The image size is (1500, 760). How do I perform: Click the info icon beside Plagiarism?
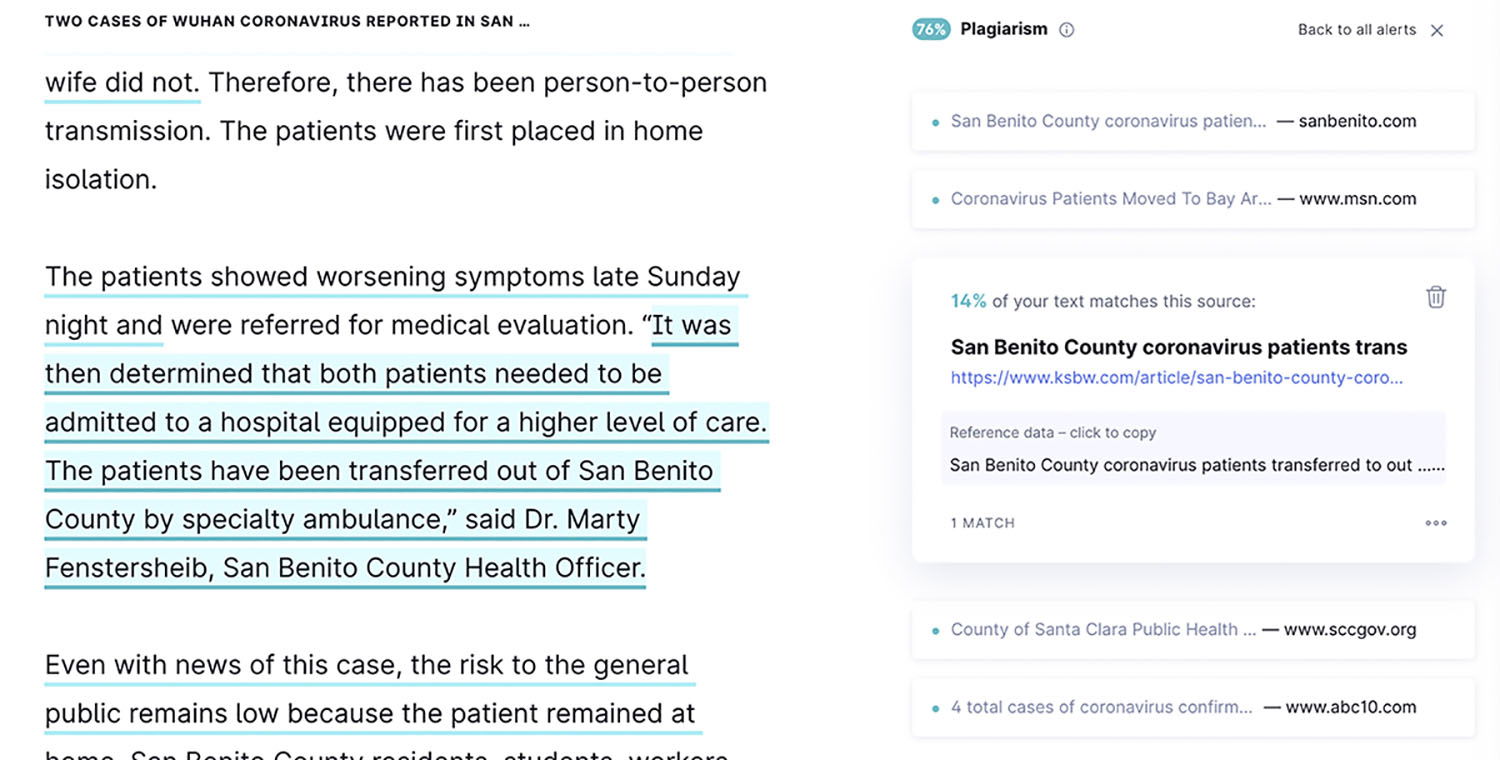coord(1066,30)
